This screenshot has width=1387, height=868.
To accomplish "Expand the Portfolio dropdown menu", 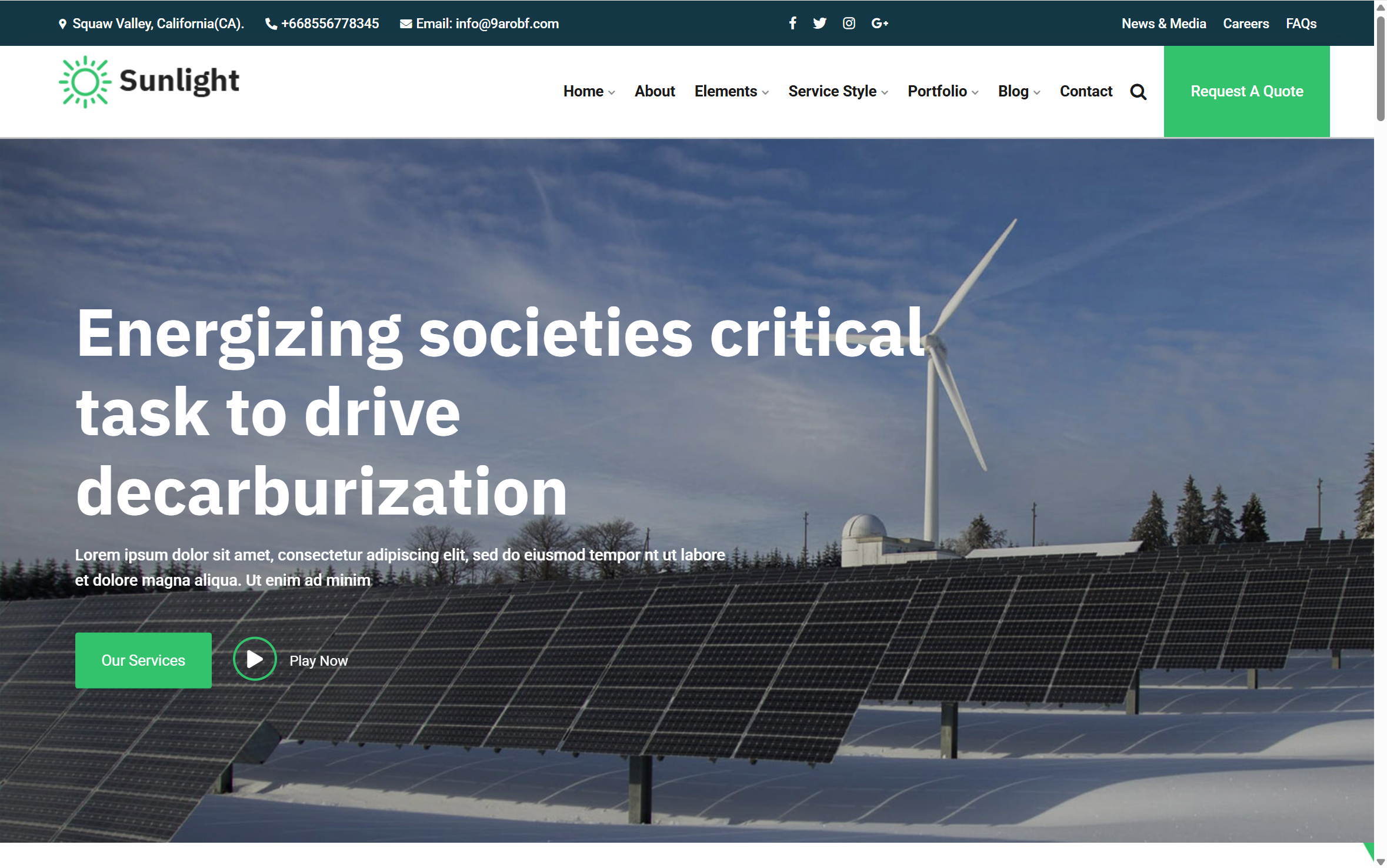I will click(942, 92).
